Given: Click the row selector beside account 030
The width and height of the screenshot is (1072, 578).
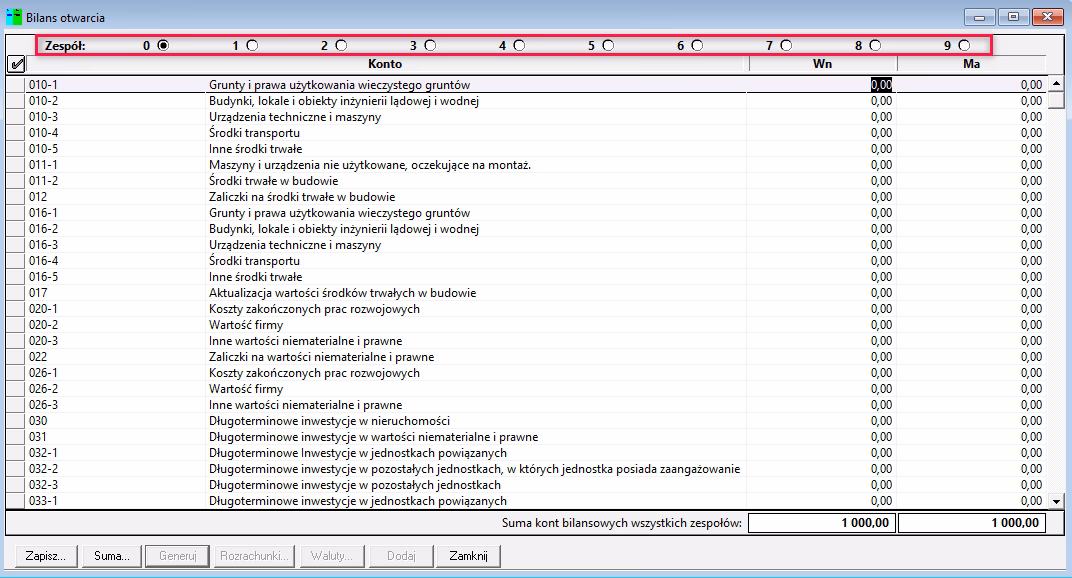Looking at the screenshot, I should [15, 421].
